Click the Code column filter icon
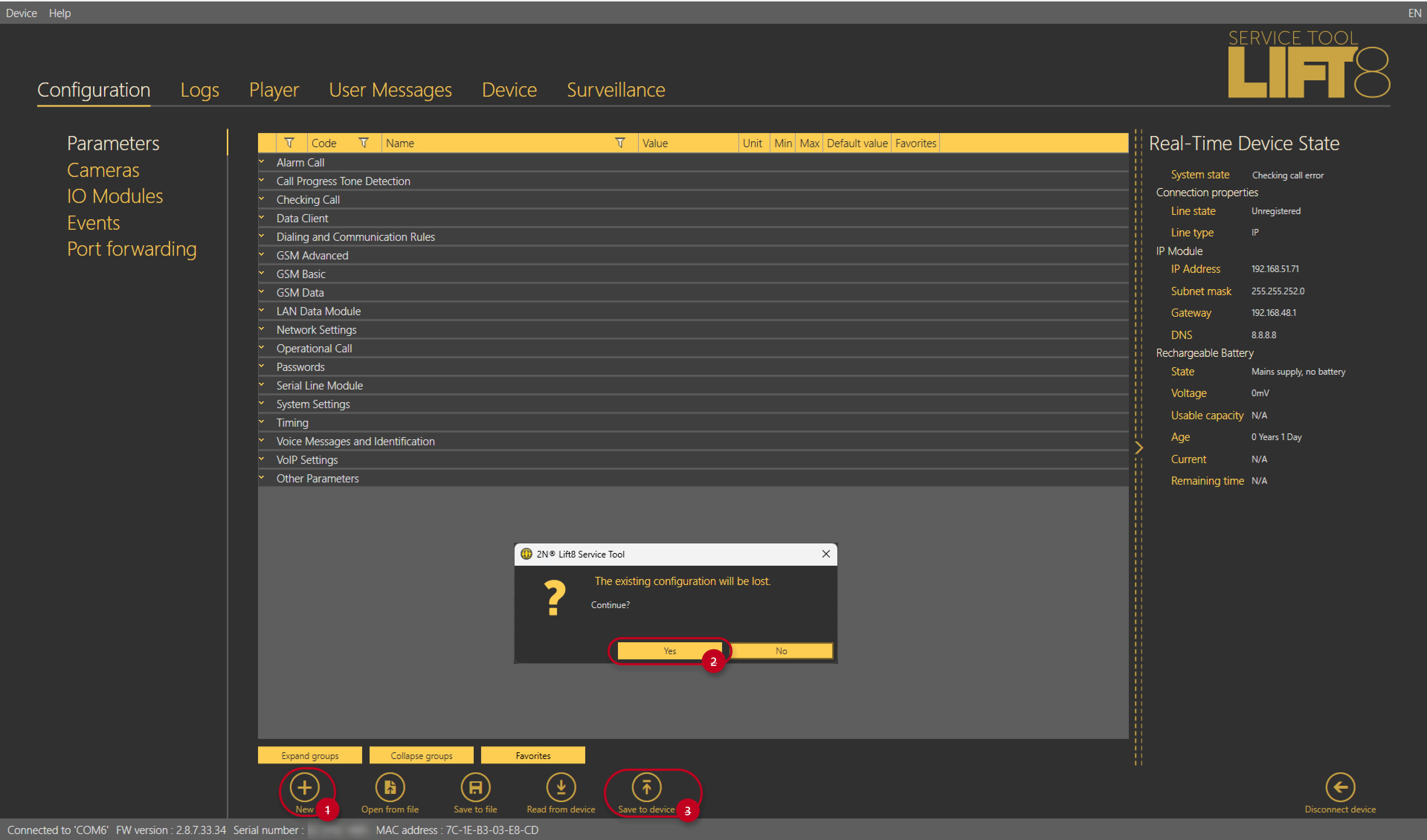This screenshot has height=840, width=1427. tap(364, 143)
